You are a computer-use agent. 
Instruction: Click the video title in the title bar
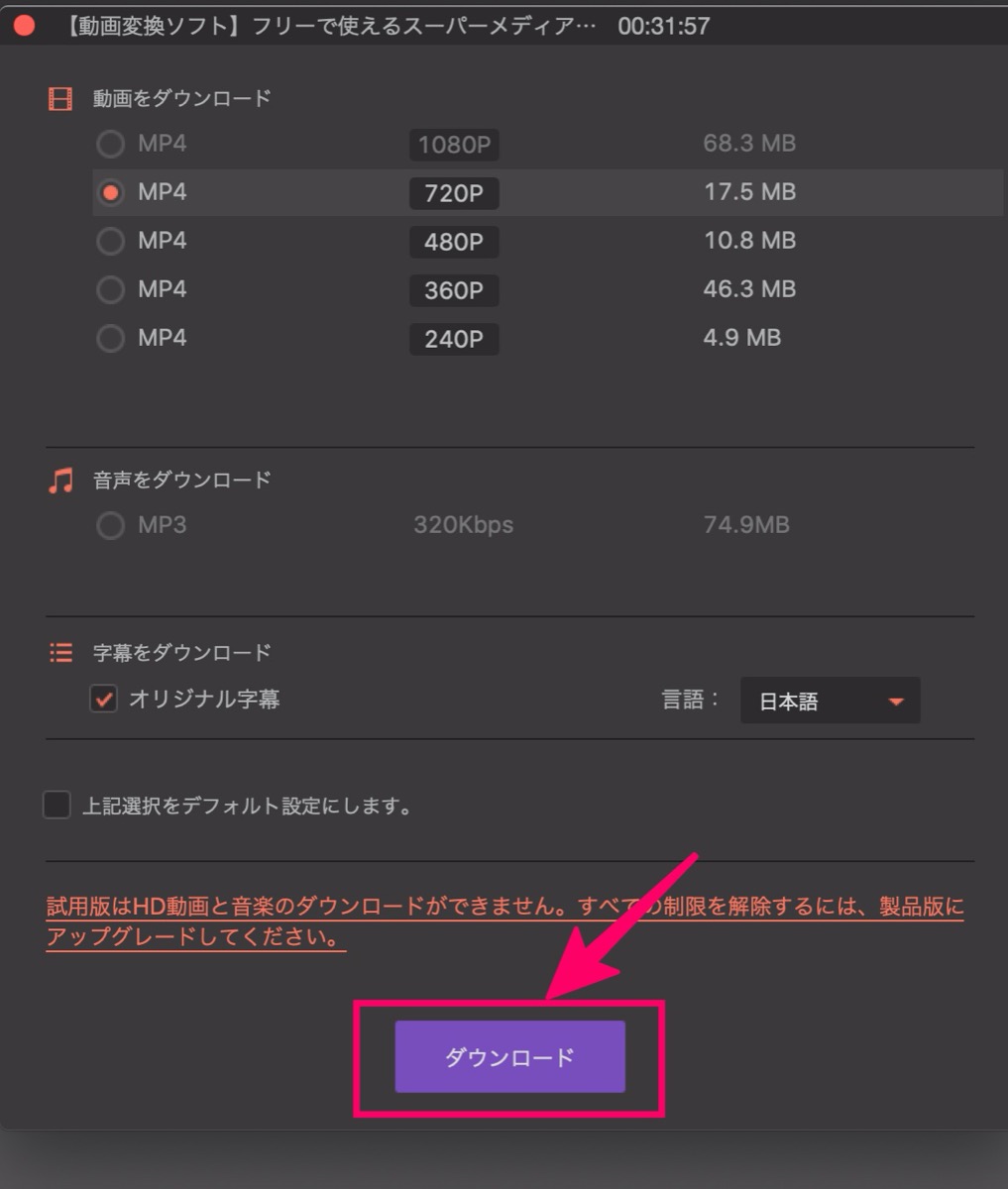(x=331, y=26)
